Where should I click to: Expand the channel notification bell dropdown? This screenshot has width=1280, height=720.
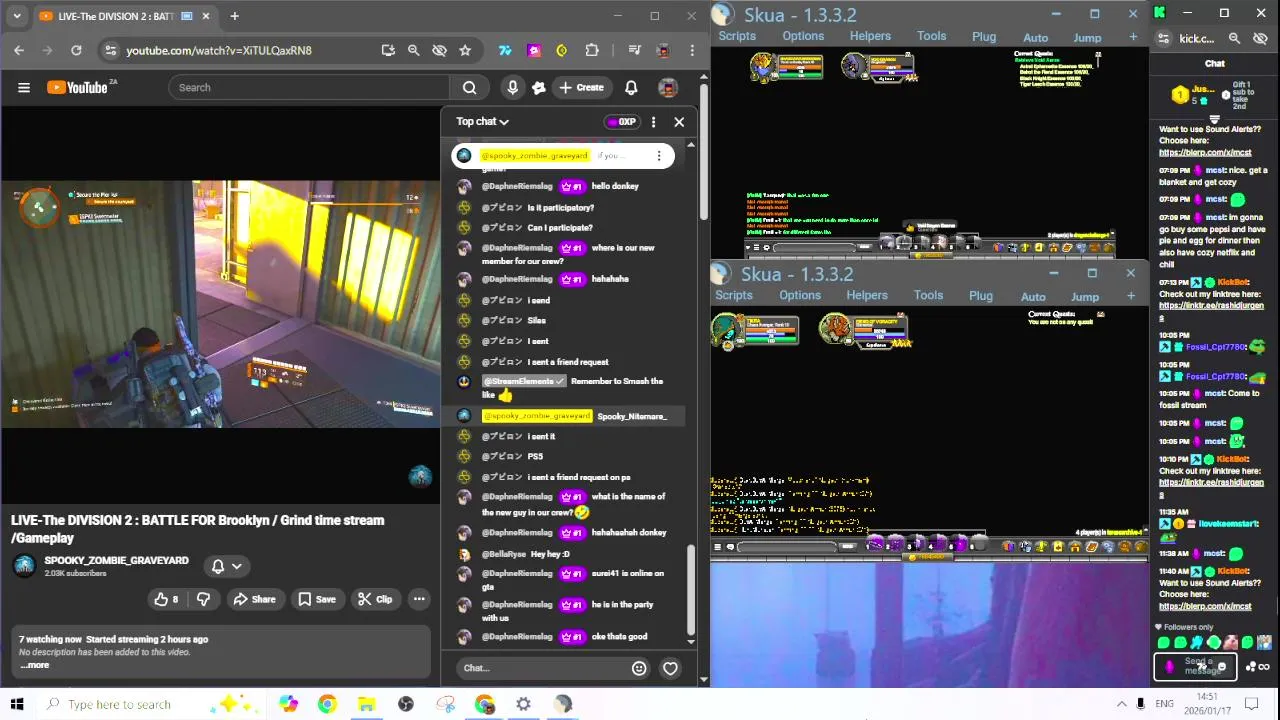(x=227, y=566)
